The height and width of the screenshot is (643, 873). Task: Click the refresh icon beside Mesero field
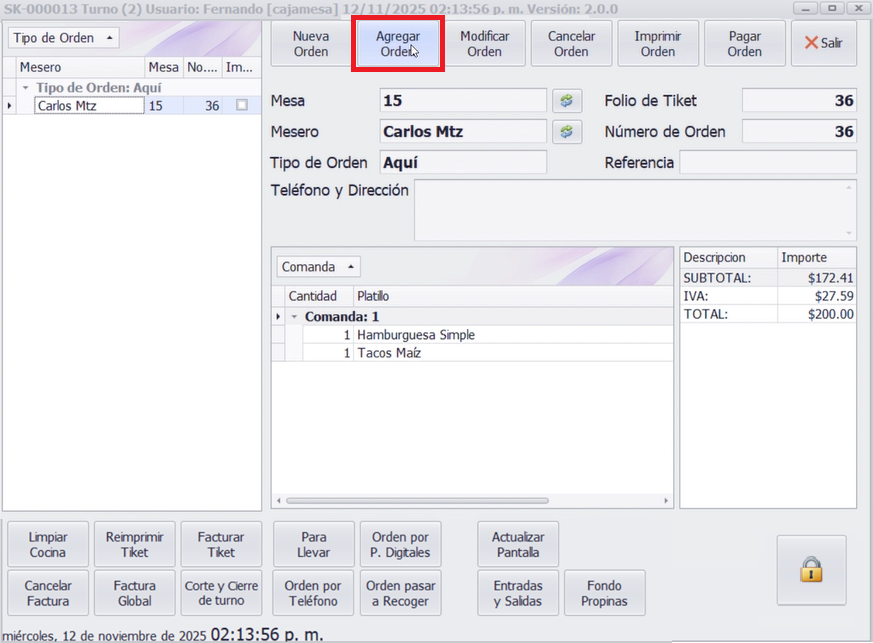(567, 132)
